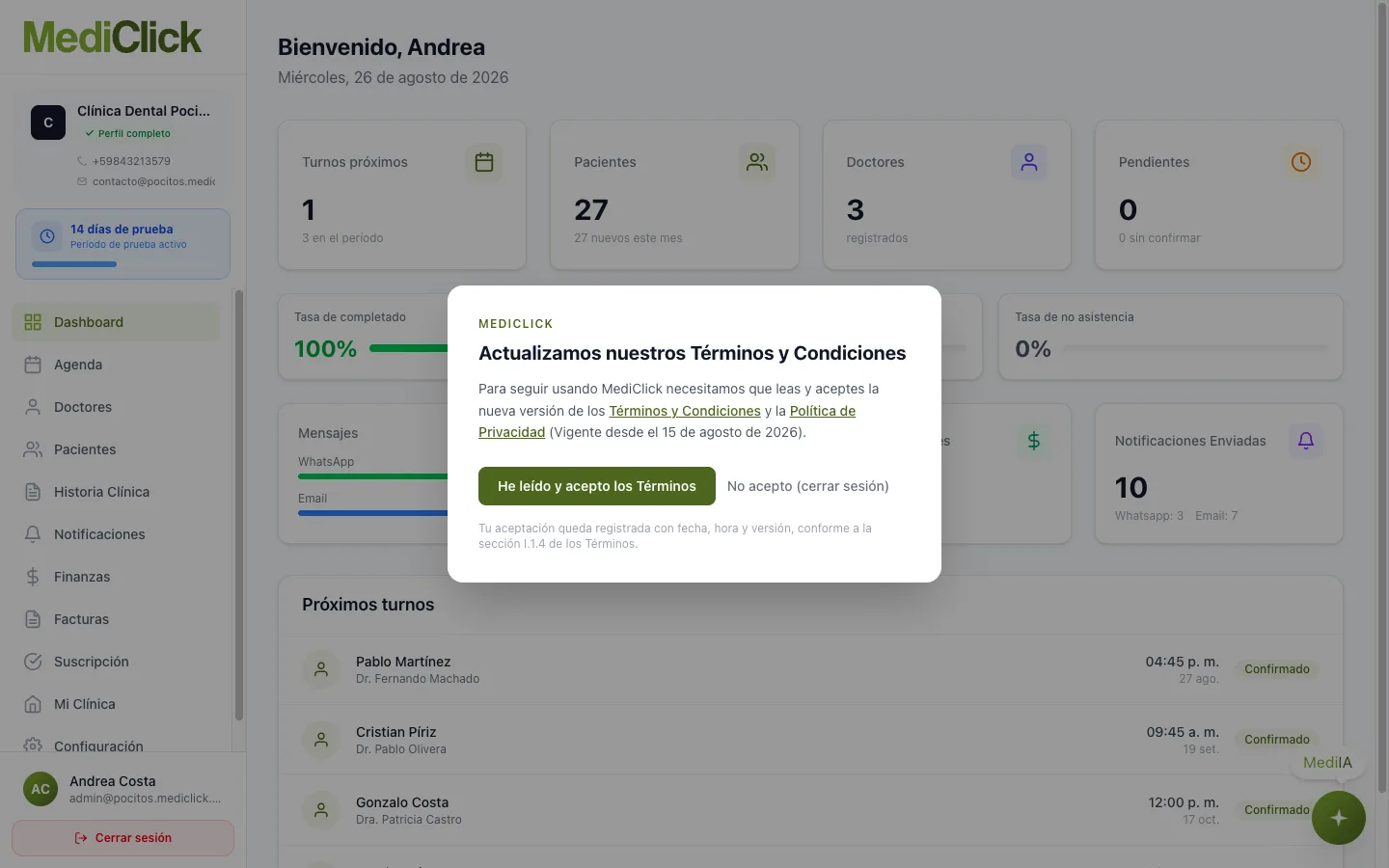Accept with "He leído y acepto los Términos"

point(597,486)
